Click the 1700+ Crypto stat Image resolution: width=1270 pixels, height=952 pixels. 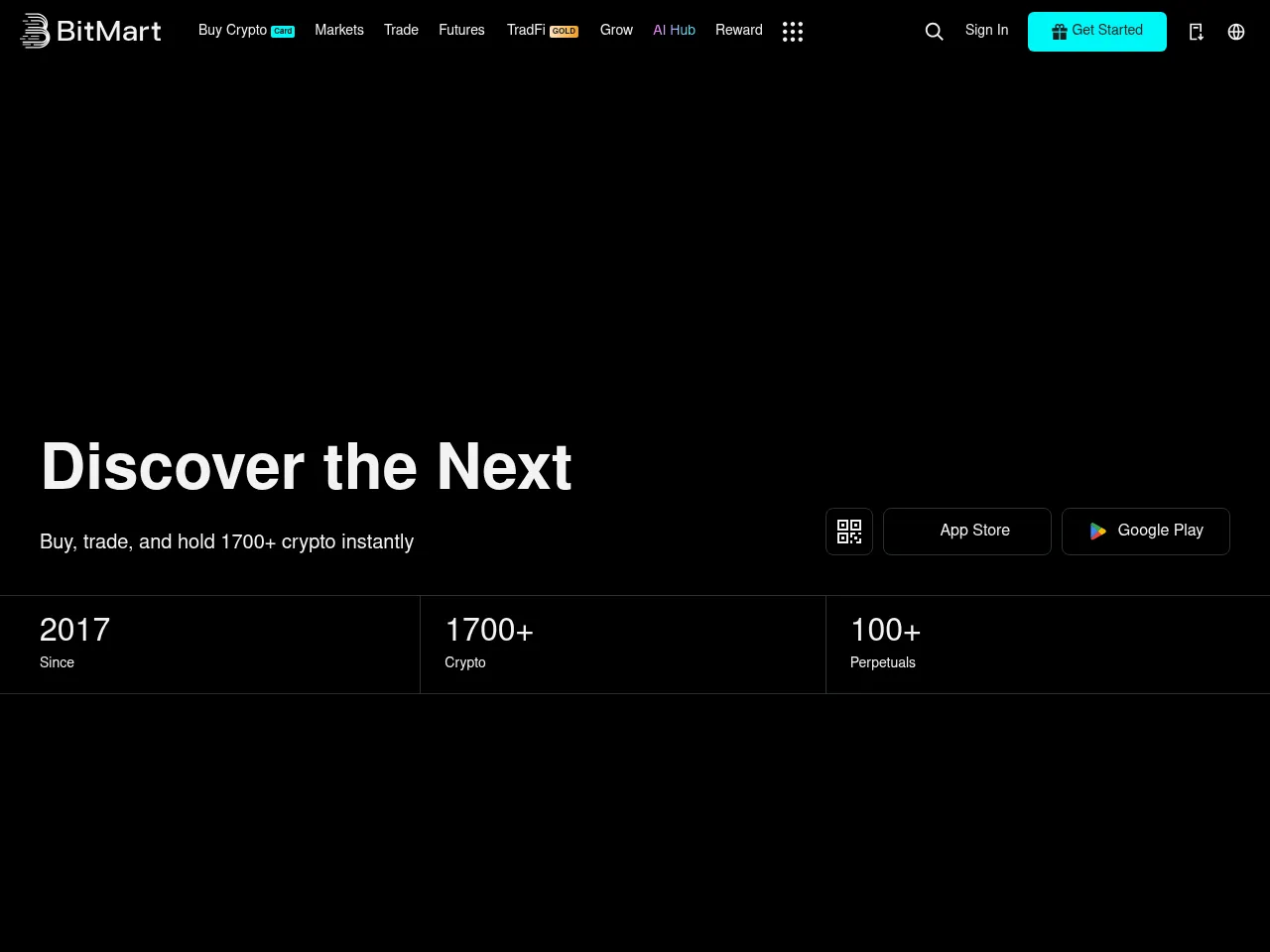coord(489,643)
